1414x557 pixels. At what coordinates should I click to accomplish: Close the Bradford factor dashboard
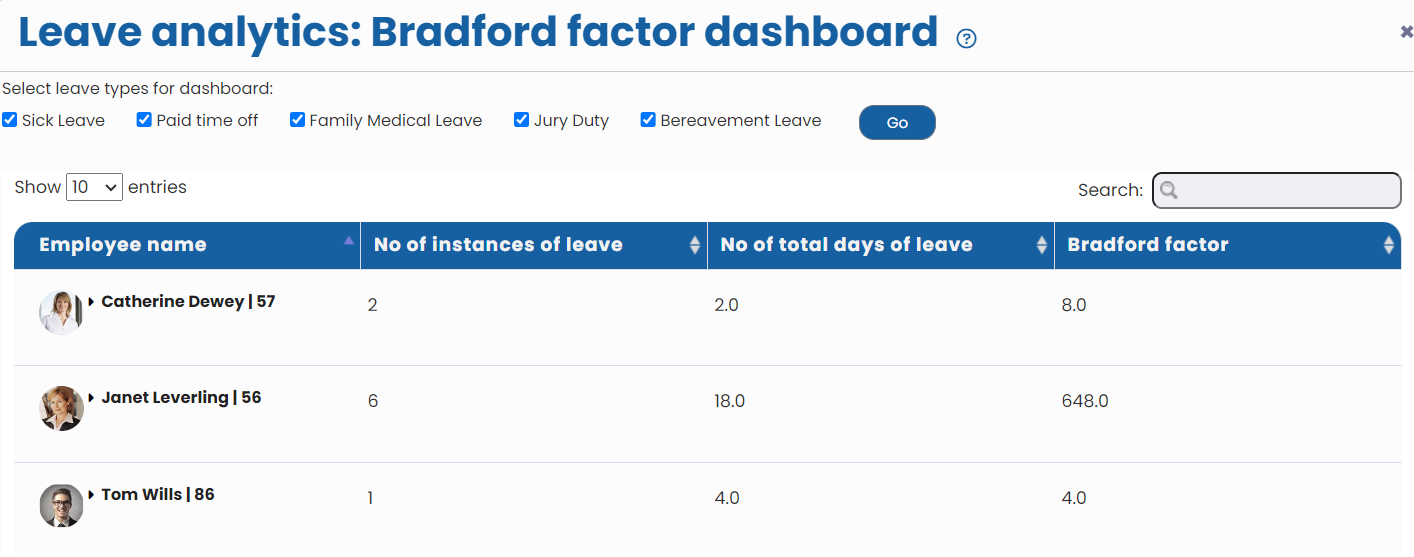[x=1406, y=32]
